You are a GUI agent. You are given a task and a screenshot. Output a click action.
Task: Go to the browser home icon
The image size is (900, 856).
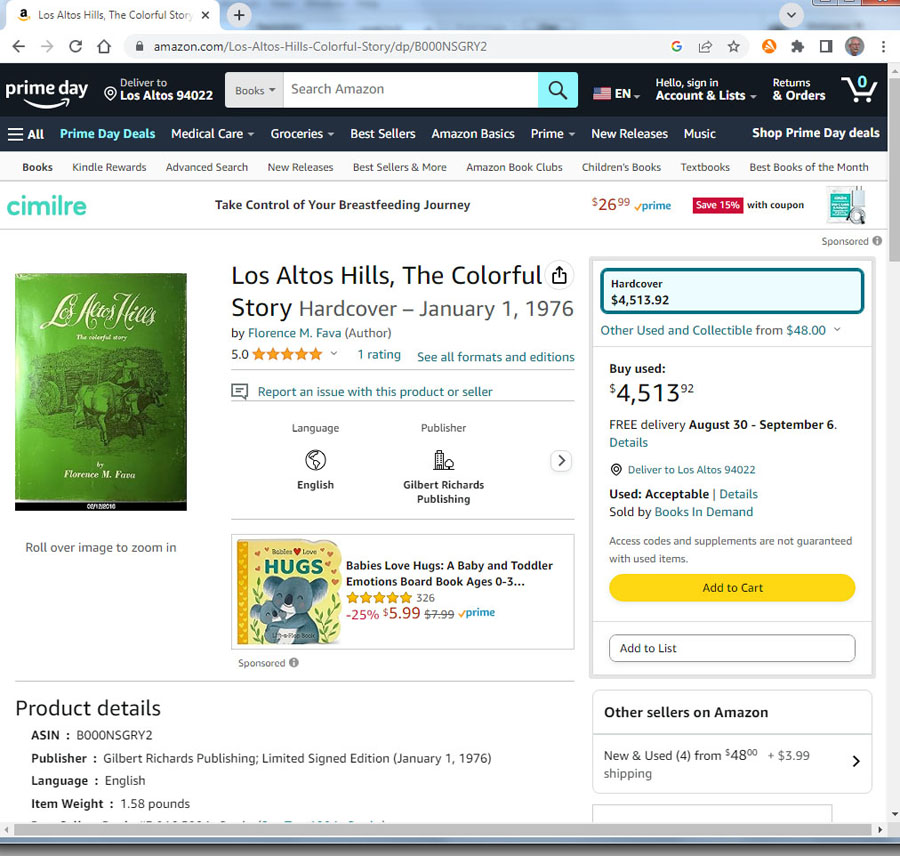click(x=104, y=46)
